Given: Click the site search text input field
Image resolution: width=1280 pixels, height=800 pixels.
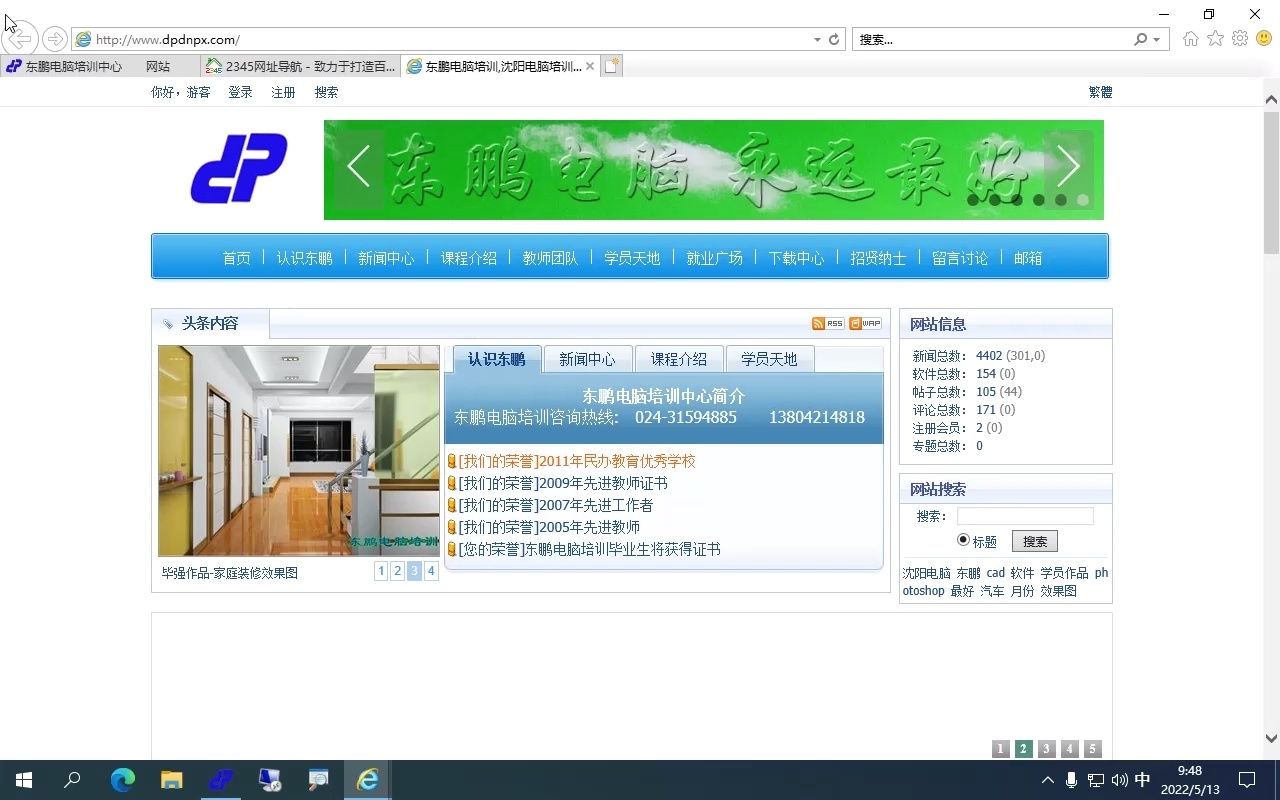Looking at the screenshot, I should click(x=1025, y=515).
